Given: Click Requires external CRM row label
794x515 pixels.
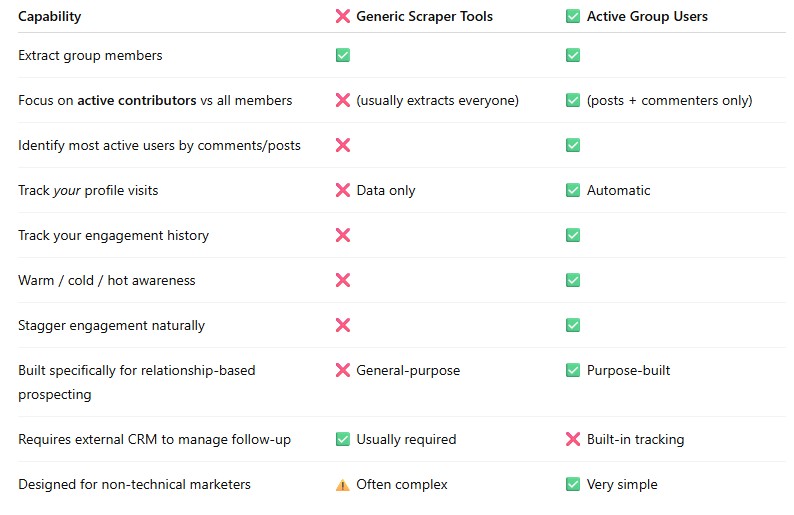Looking at the screenshot, I should point(154,439).
